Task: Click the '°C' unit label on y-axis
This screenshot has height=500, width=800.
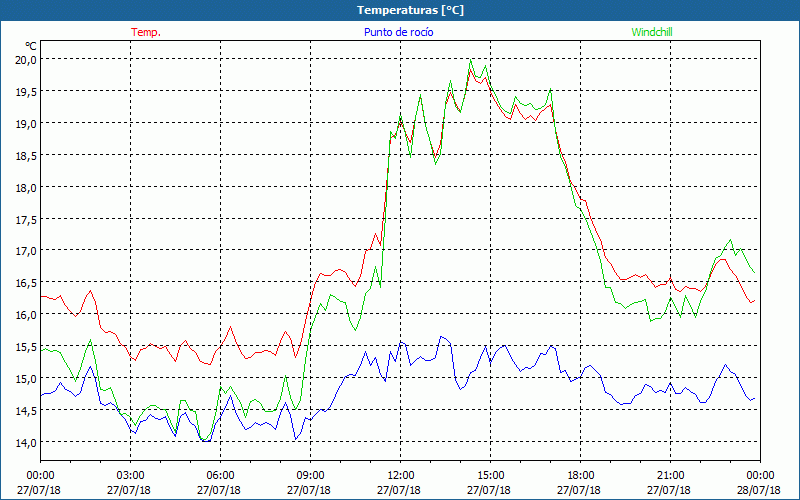Action: pyautogui.click(x=31, y=46)
